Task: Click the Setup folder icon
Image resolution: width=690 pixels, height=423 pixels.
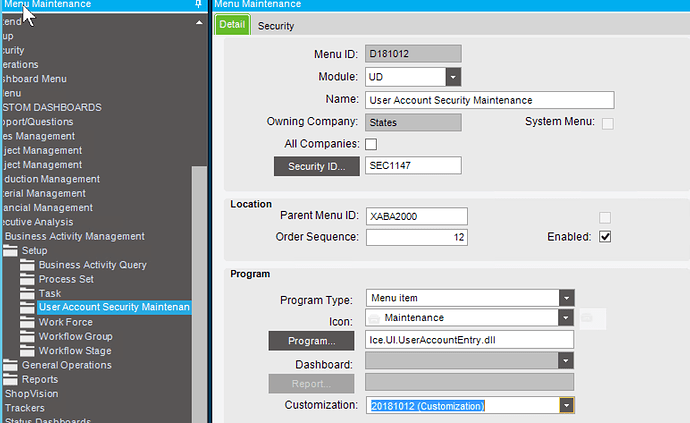Action: (11, 250)
